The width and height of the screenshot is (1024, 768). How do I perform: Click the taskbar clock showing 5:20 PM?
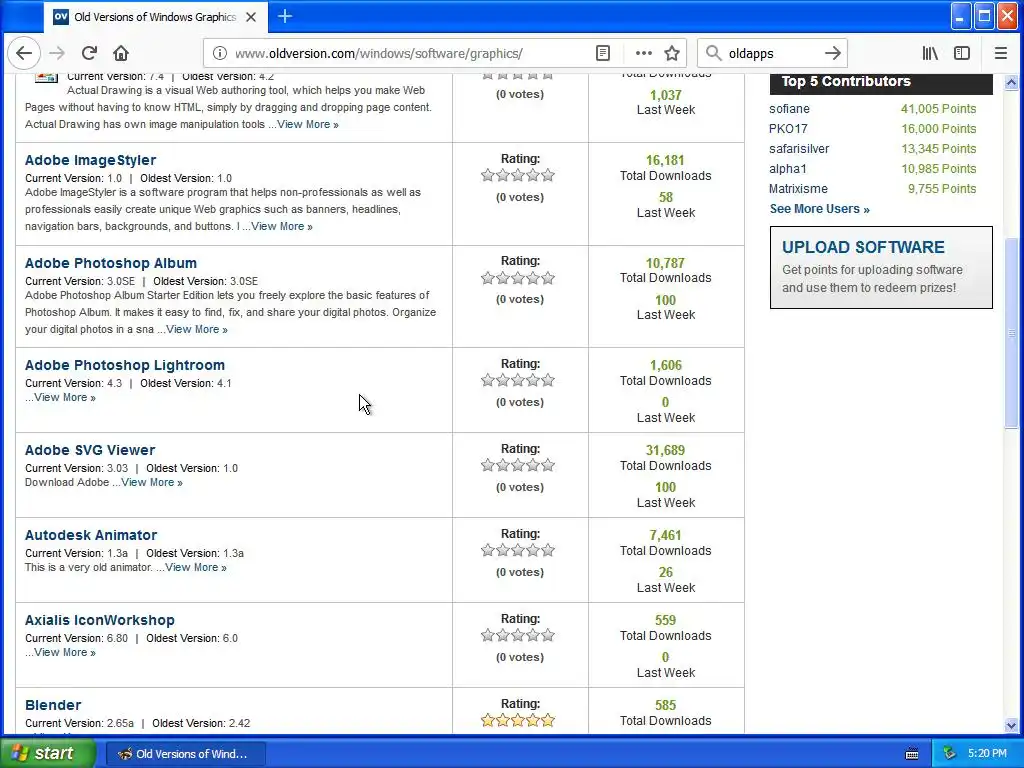point(987,754)
